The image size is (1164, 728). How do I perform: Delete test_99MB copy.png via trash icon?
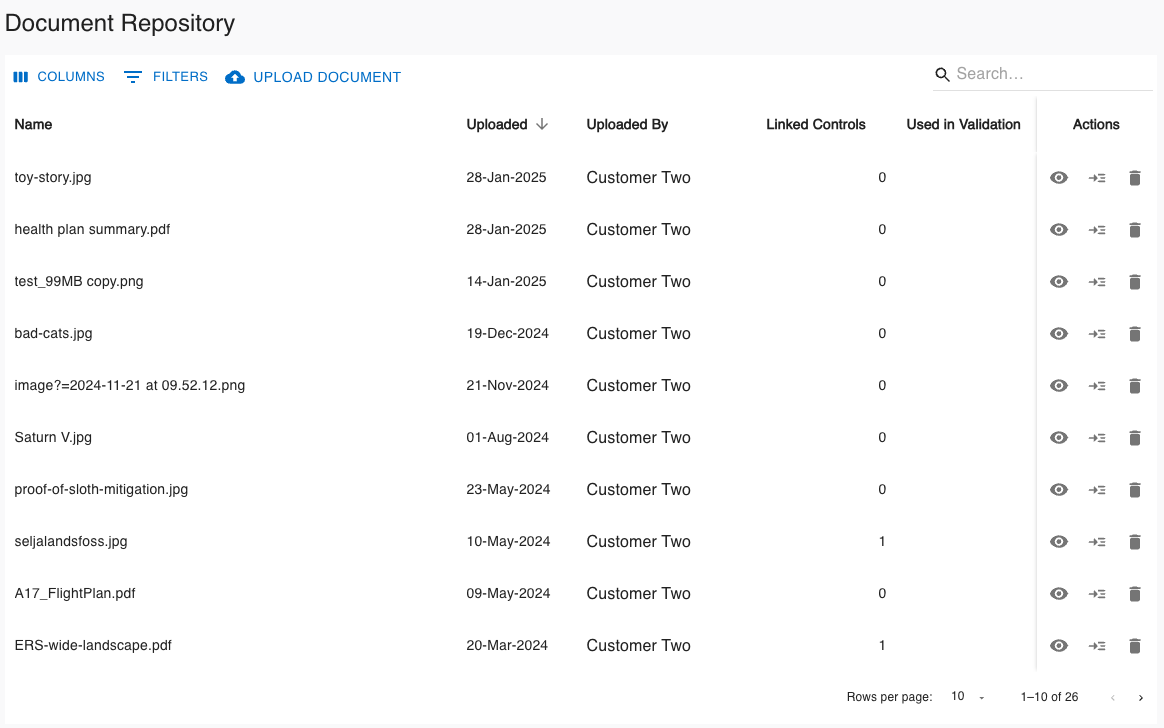tap(1134, 281)
